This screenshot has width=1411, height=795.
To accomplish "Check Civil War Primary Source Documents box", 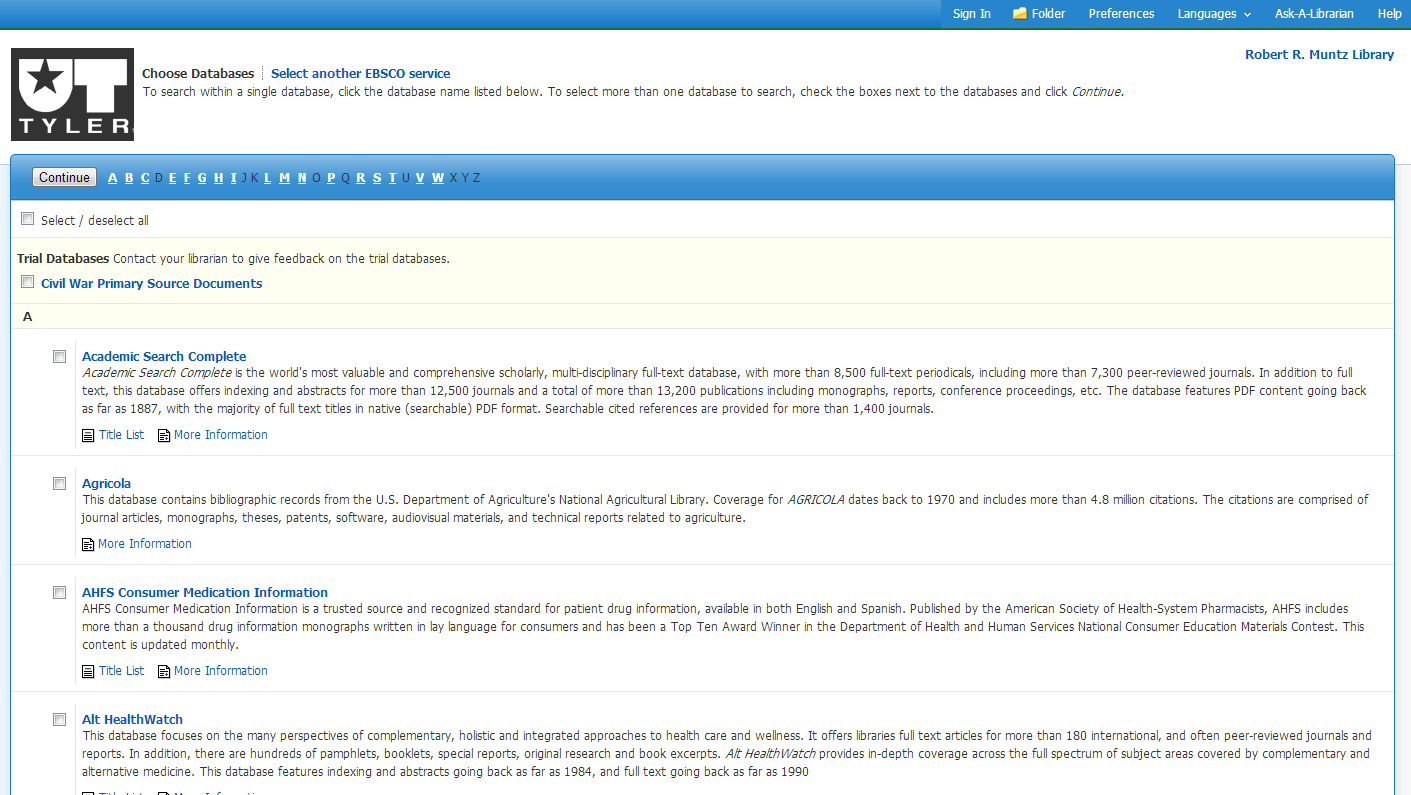I will [28, 282].
